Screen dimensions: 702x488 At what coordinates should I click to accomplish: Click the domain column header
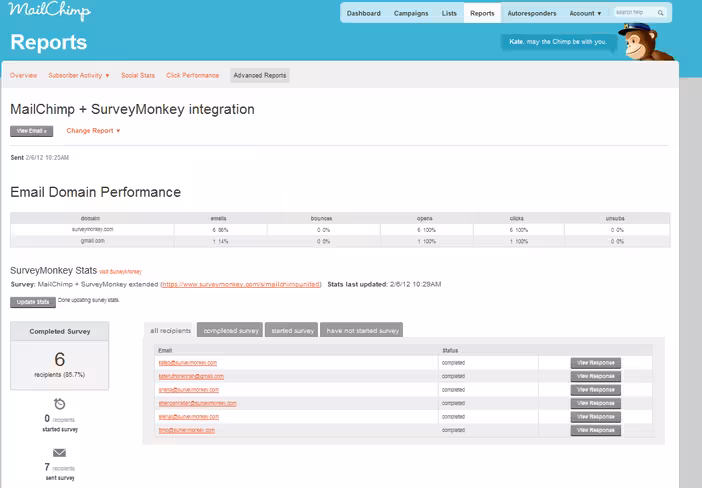click(x=90, y=218)
